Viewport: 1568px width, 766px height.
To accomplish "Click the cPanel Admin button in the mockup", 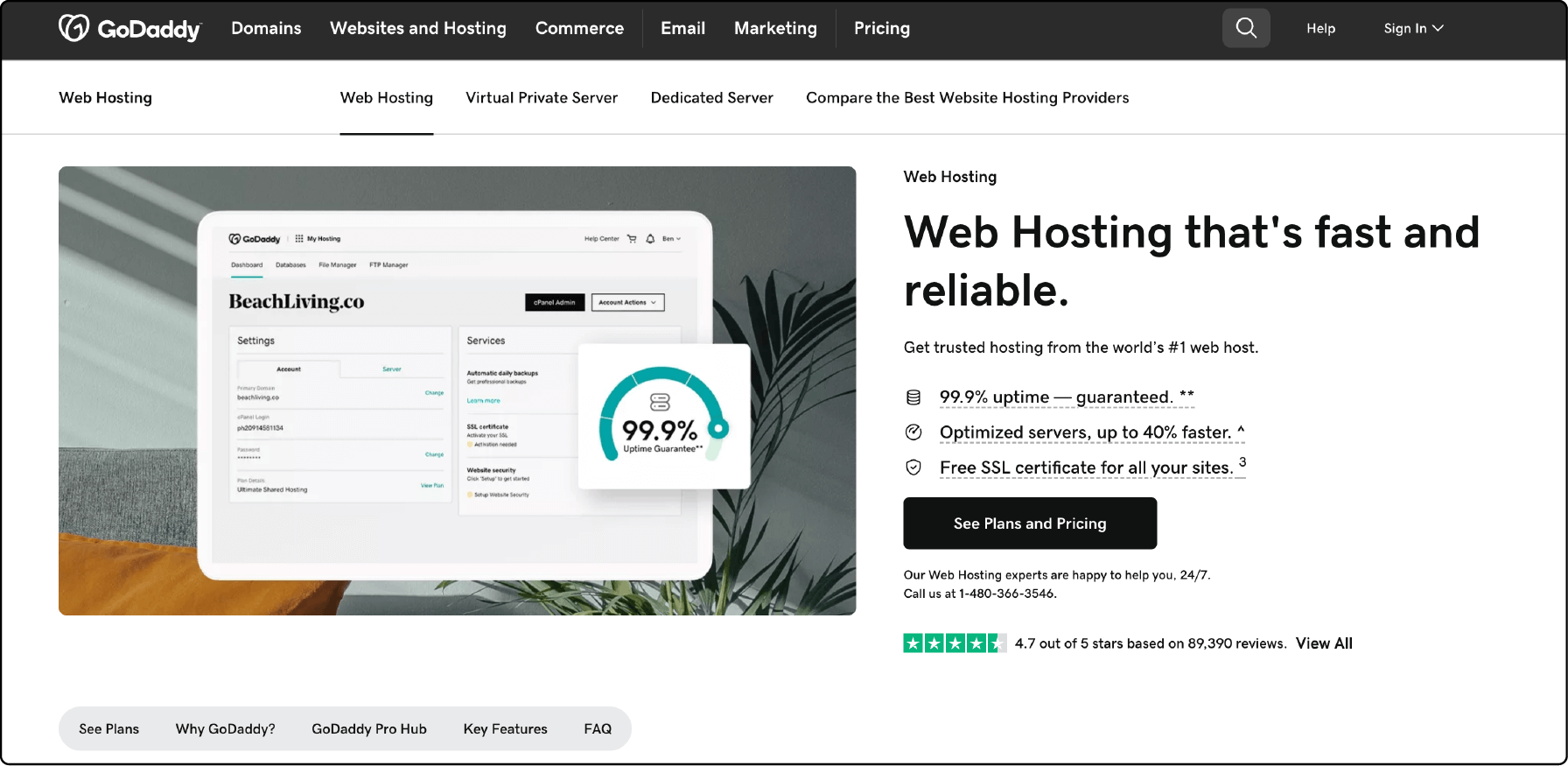I will 555,302.
